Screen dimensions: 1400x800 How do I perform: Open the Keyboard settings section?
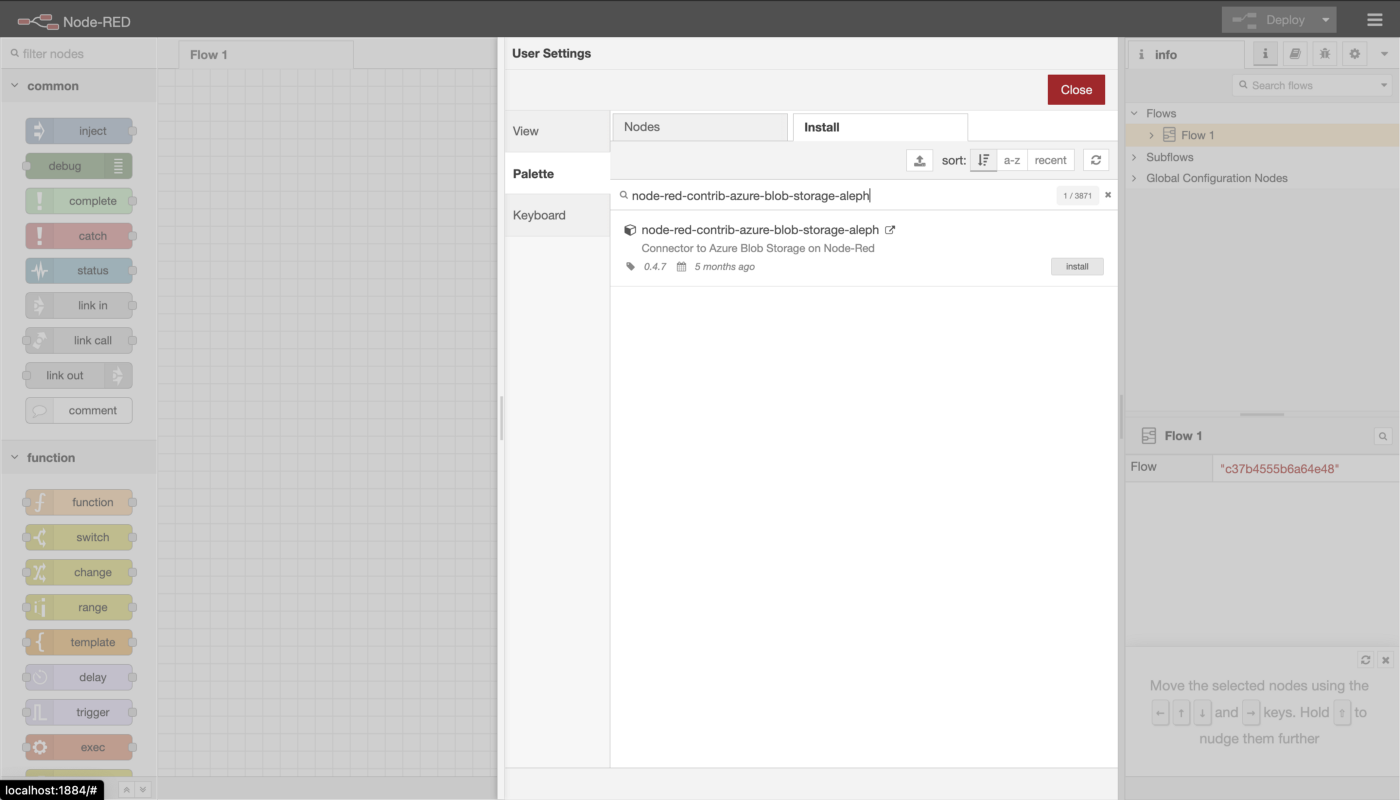(539, 215)
